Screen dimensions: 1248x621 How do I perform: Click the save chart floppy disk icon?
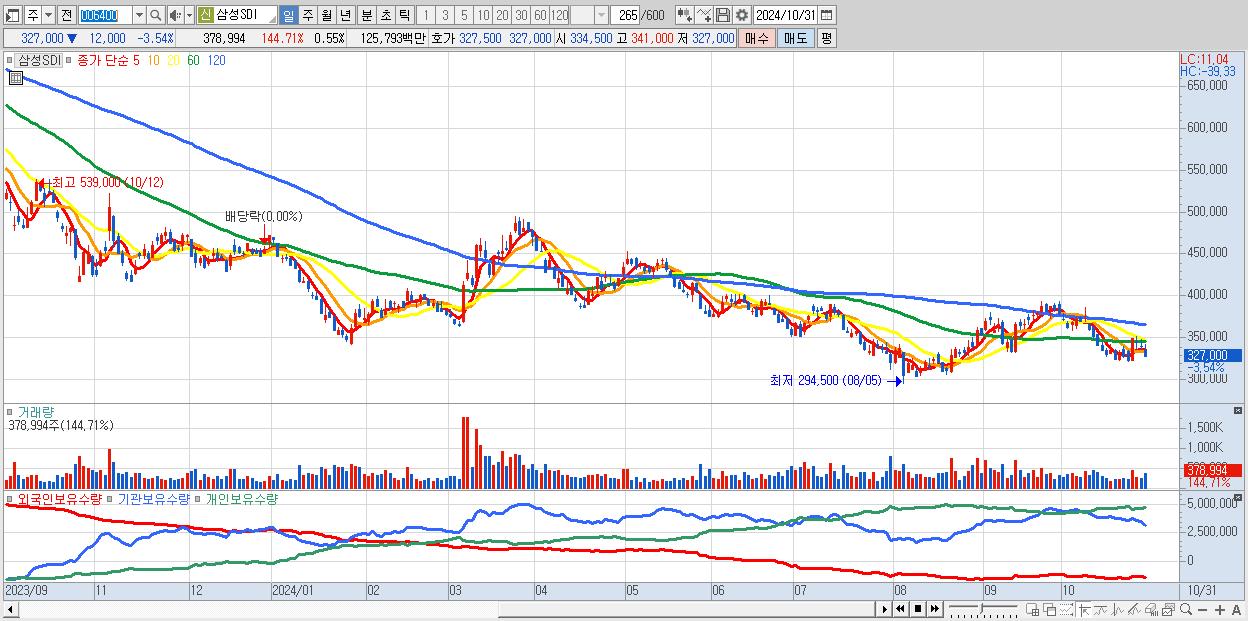(723, 15)
